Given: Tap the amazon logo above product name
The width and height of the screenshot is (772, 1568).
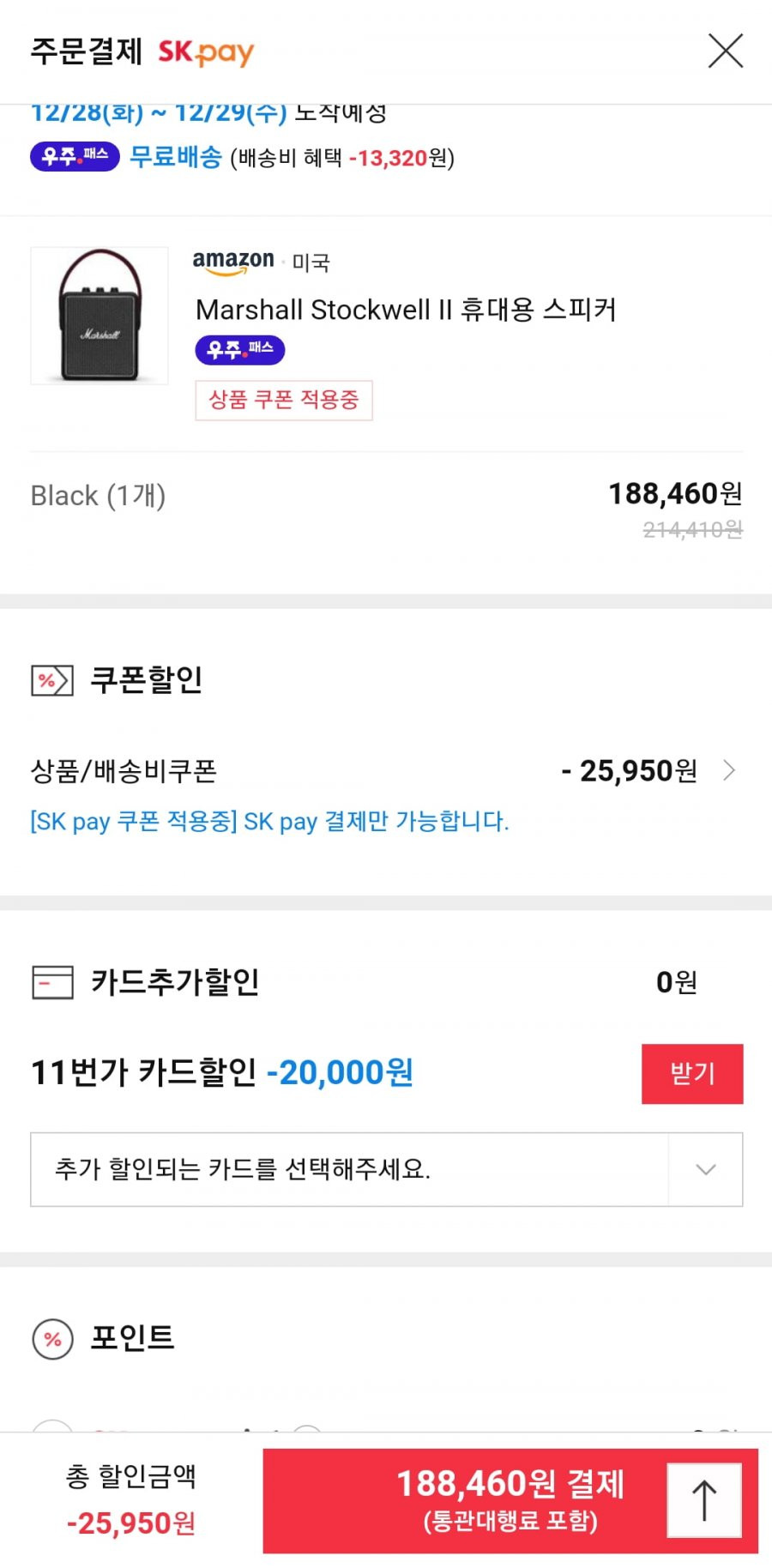Looking at the screenshot, I should pos(233,262).
